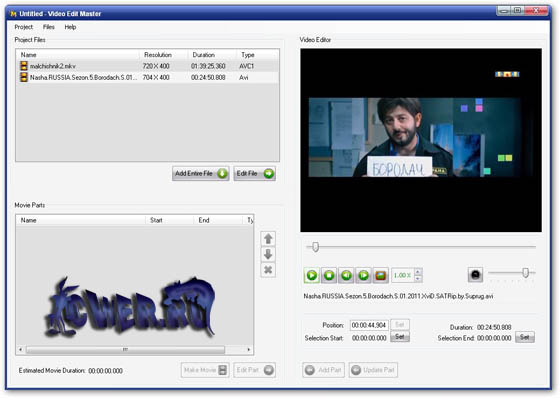Click the Edit File button

tap(255, 174)
